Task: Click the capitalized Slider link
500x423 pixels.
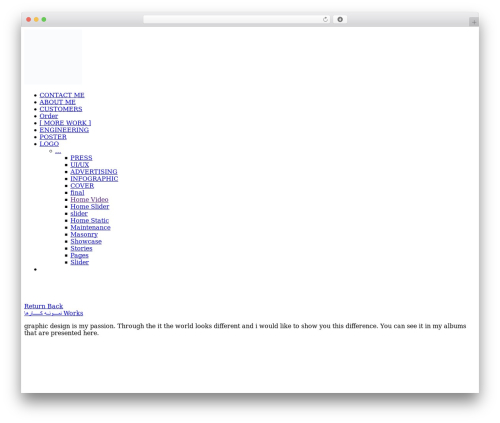Action: [x=80, y=263]
